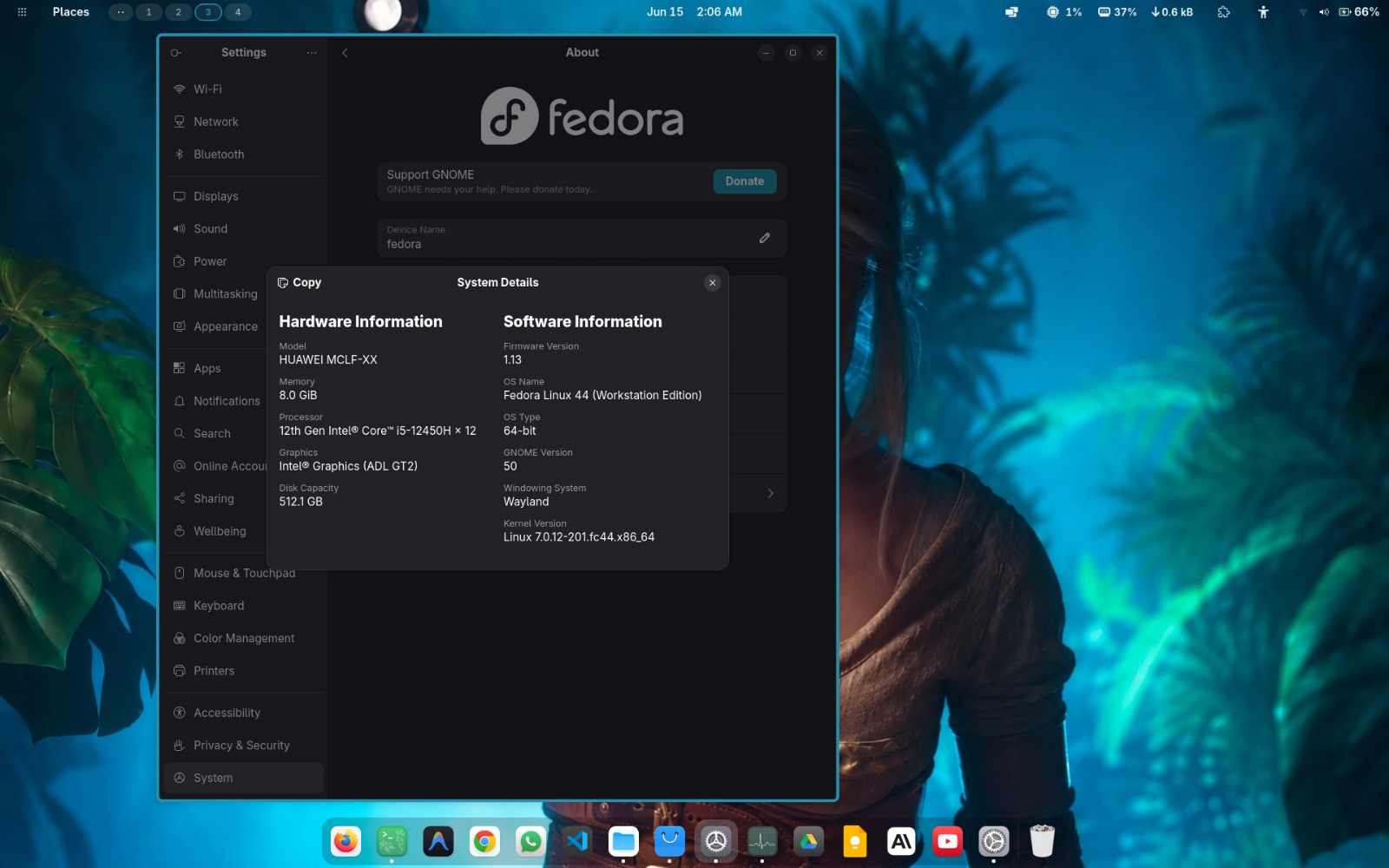The height and width of the screenshot is (868, 1389).
Task: Click the 0.6 kB network speed indicator
Action: [x=1172, y=12]
